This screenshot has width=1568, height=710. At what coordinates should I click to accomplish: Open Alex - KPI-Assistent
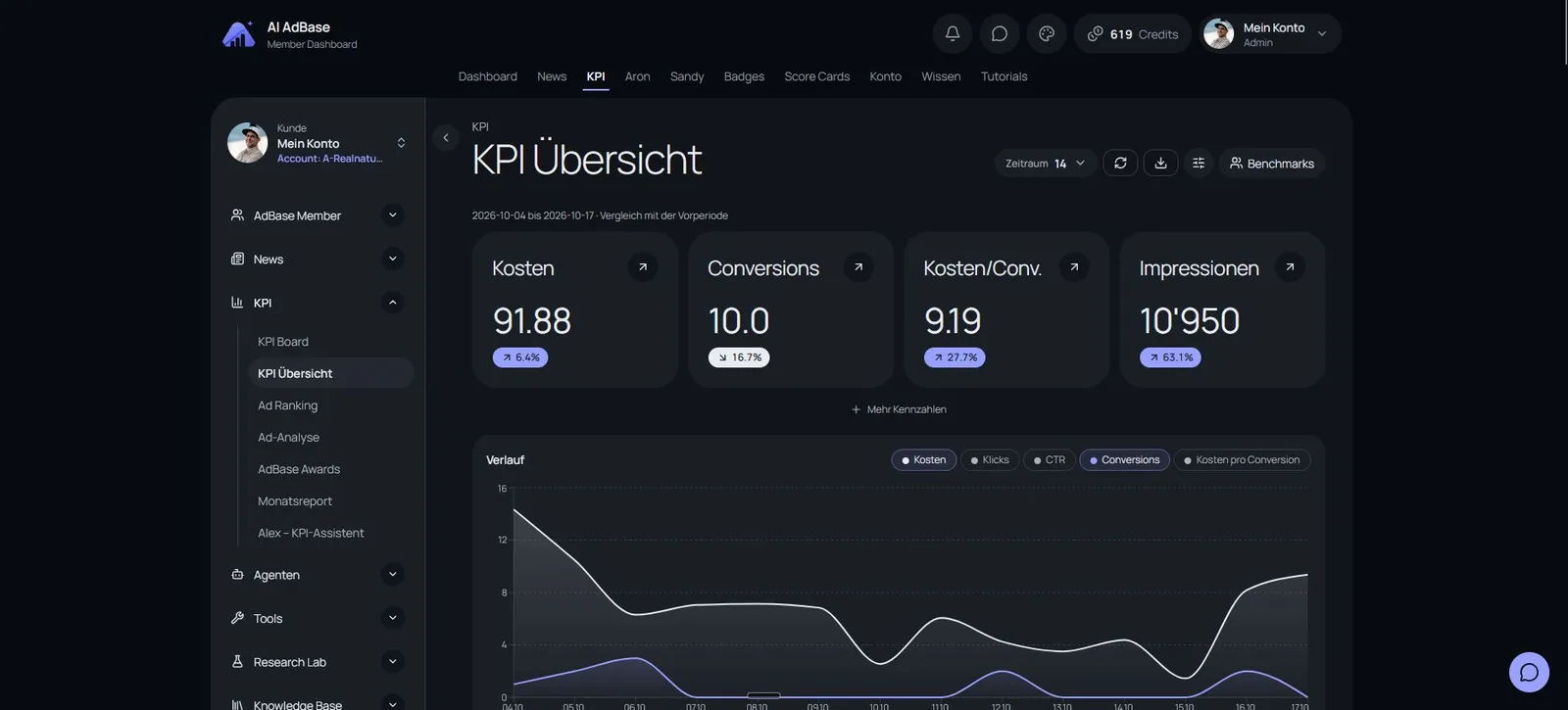311,533
